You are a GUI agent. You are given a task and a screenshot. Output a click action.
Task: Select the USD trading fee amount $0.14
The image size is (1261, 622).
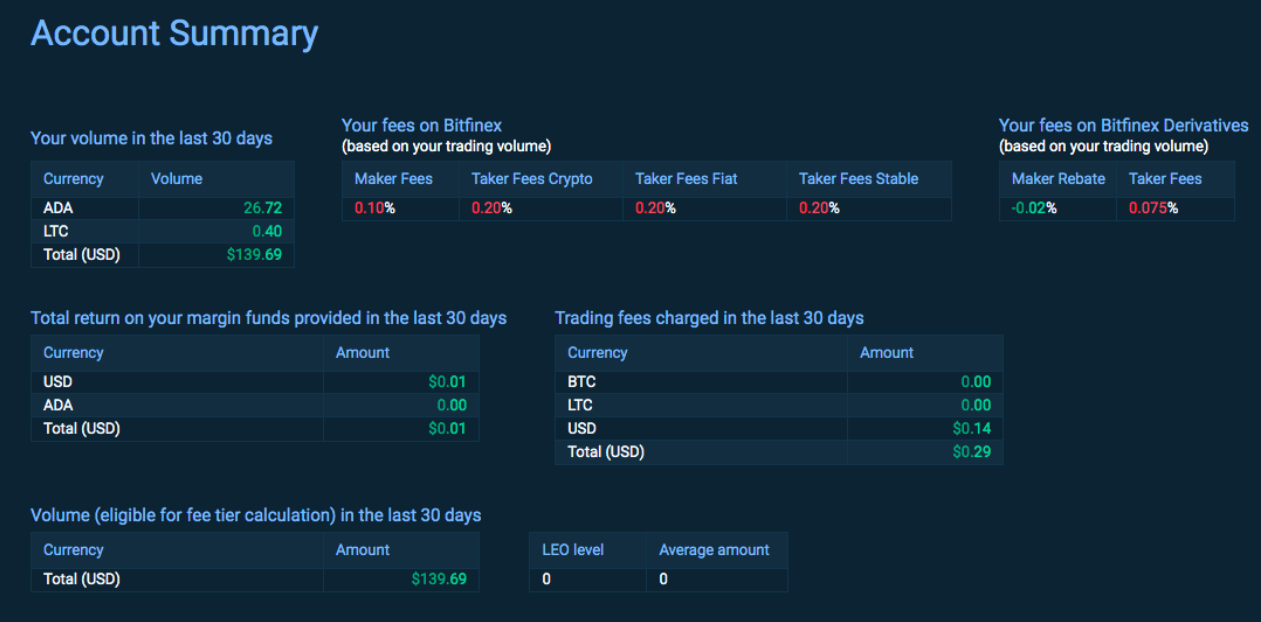(971, 428)
